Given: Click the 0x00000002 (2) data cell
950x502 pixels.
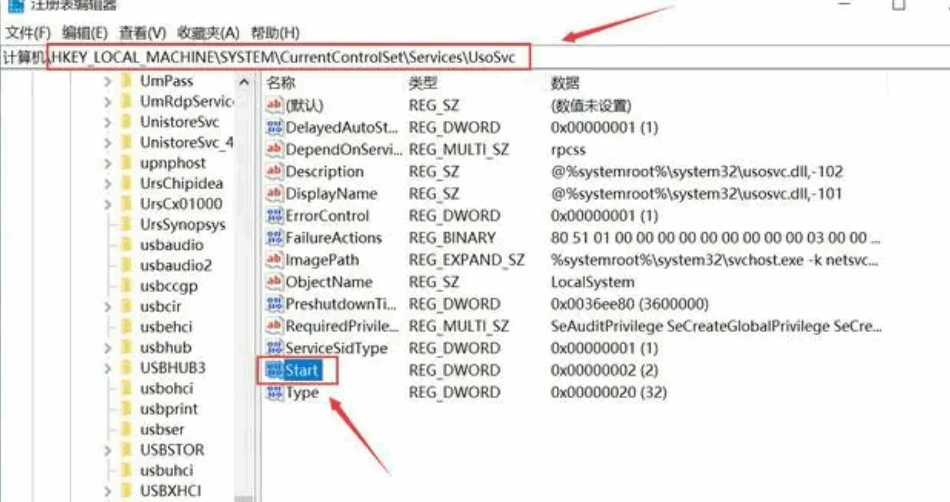Looking at the screenshot, I should click(604, 370).
